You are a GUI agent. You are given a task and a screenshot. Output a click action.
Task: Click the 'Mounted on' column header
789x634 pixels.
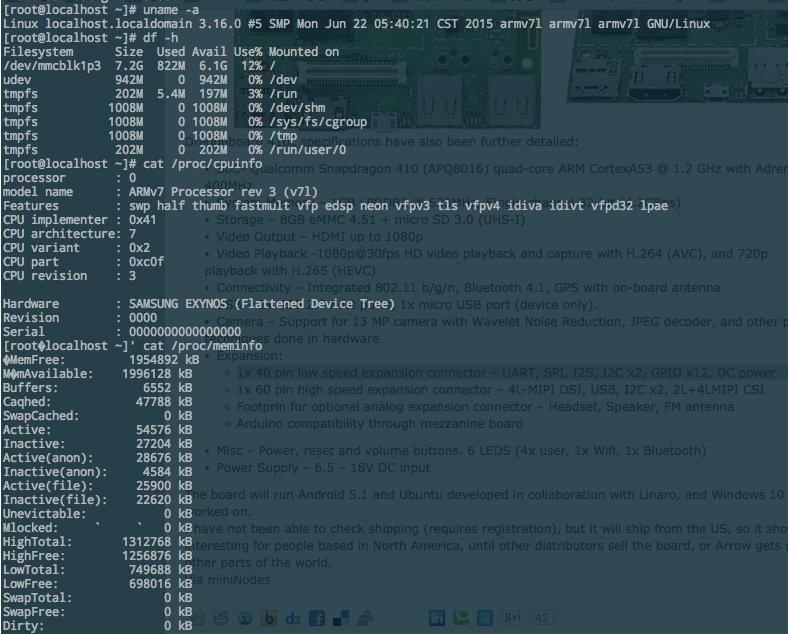click(304, 52)
